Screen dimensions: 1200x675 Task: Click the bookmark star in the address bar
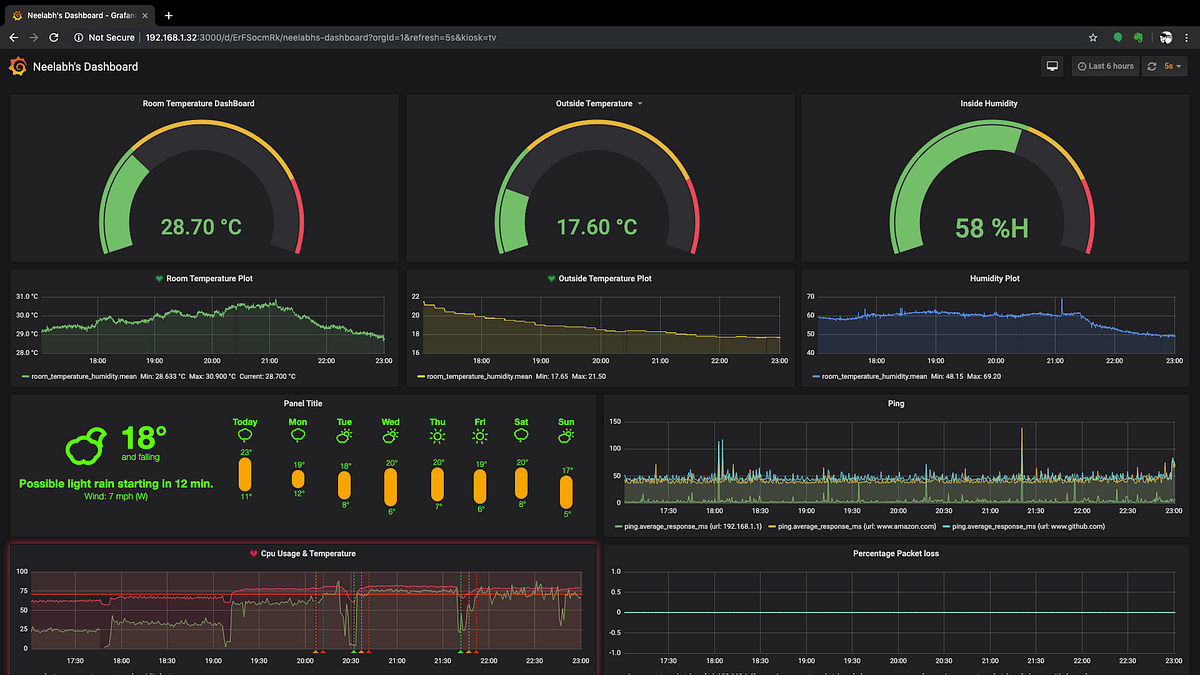point(1092,37)
